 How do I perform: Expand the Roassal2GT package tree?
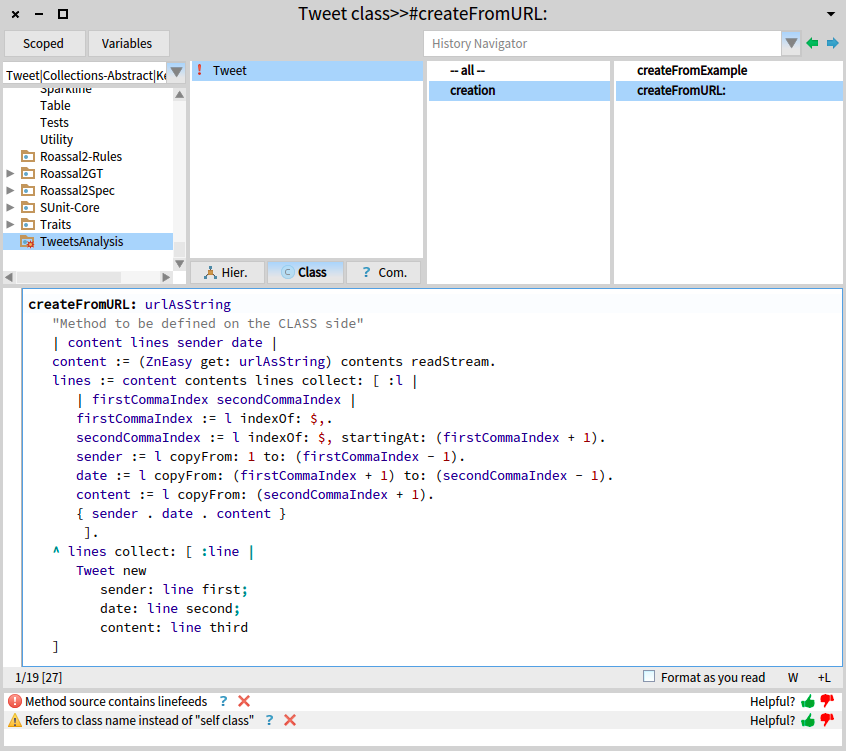[x=11, y=174]
